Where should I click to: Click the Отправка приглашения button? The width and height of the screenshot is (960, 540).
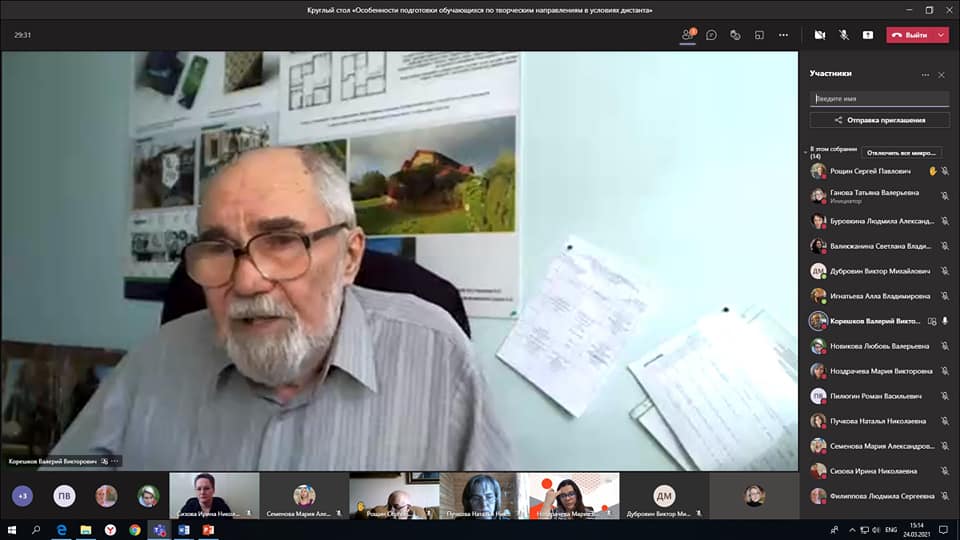[x=879, y=120]
